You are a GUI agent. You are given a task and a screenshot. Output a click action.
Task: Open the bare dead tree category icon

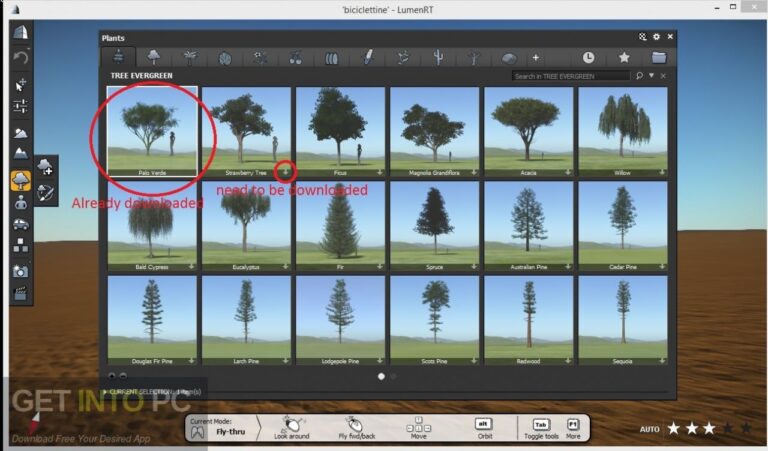[474, 58]
